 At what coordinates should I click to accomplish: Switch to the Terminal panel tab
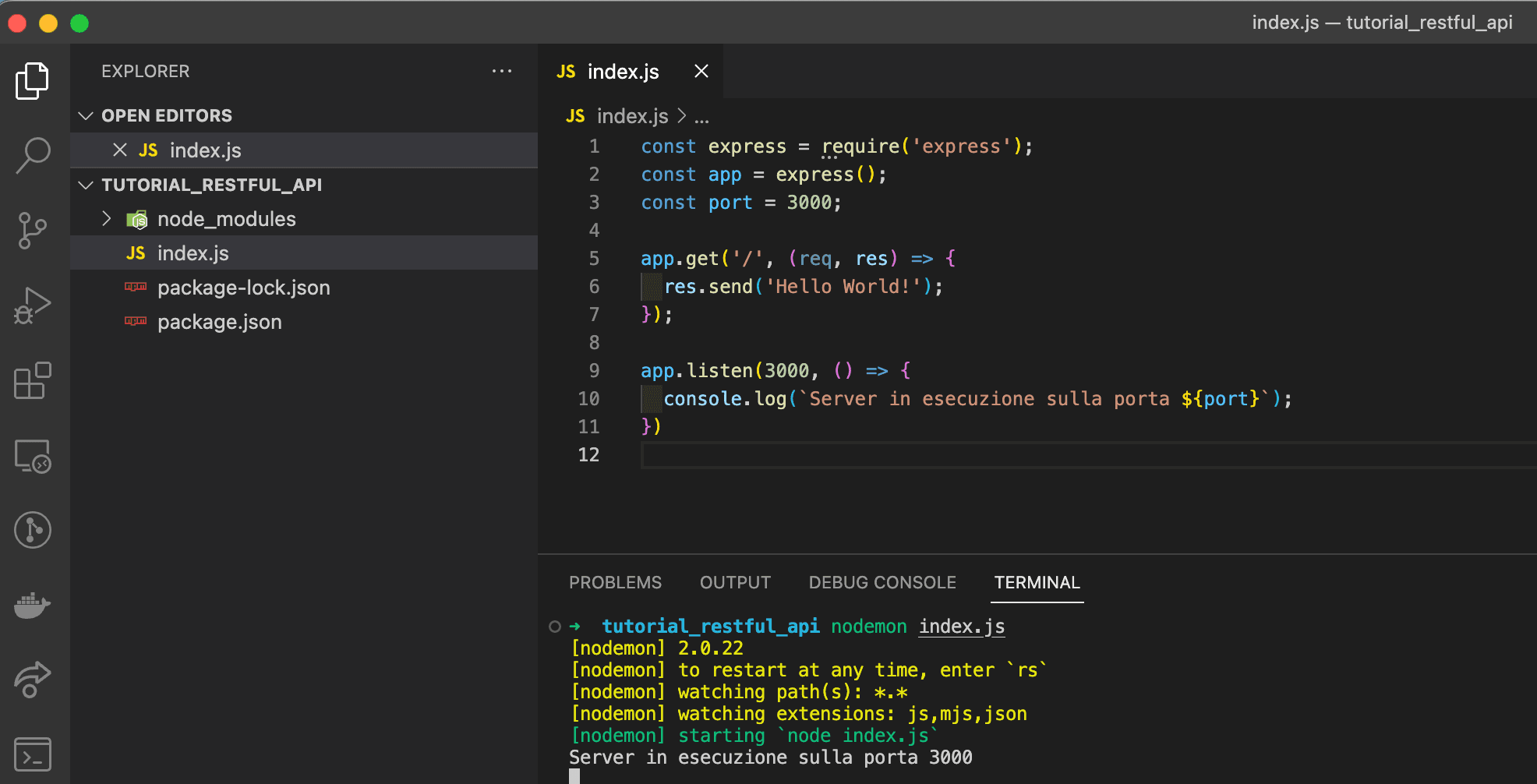pyautogui.click(x=1037, y=582)
